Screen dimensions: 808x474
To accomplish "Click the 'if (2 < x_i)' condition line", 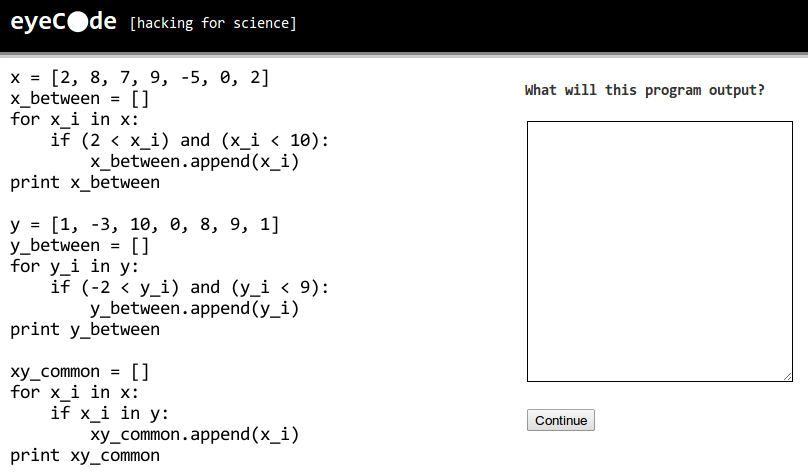I will pyautogui.click(x=189, y=140).
